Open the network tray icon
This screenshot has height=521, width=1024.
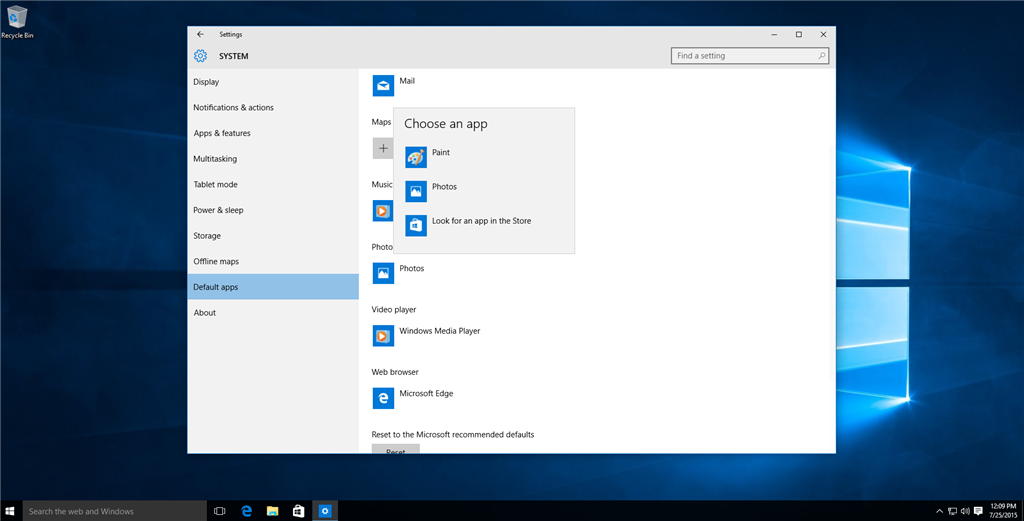point(953,511)
